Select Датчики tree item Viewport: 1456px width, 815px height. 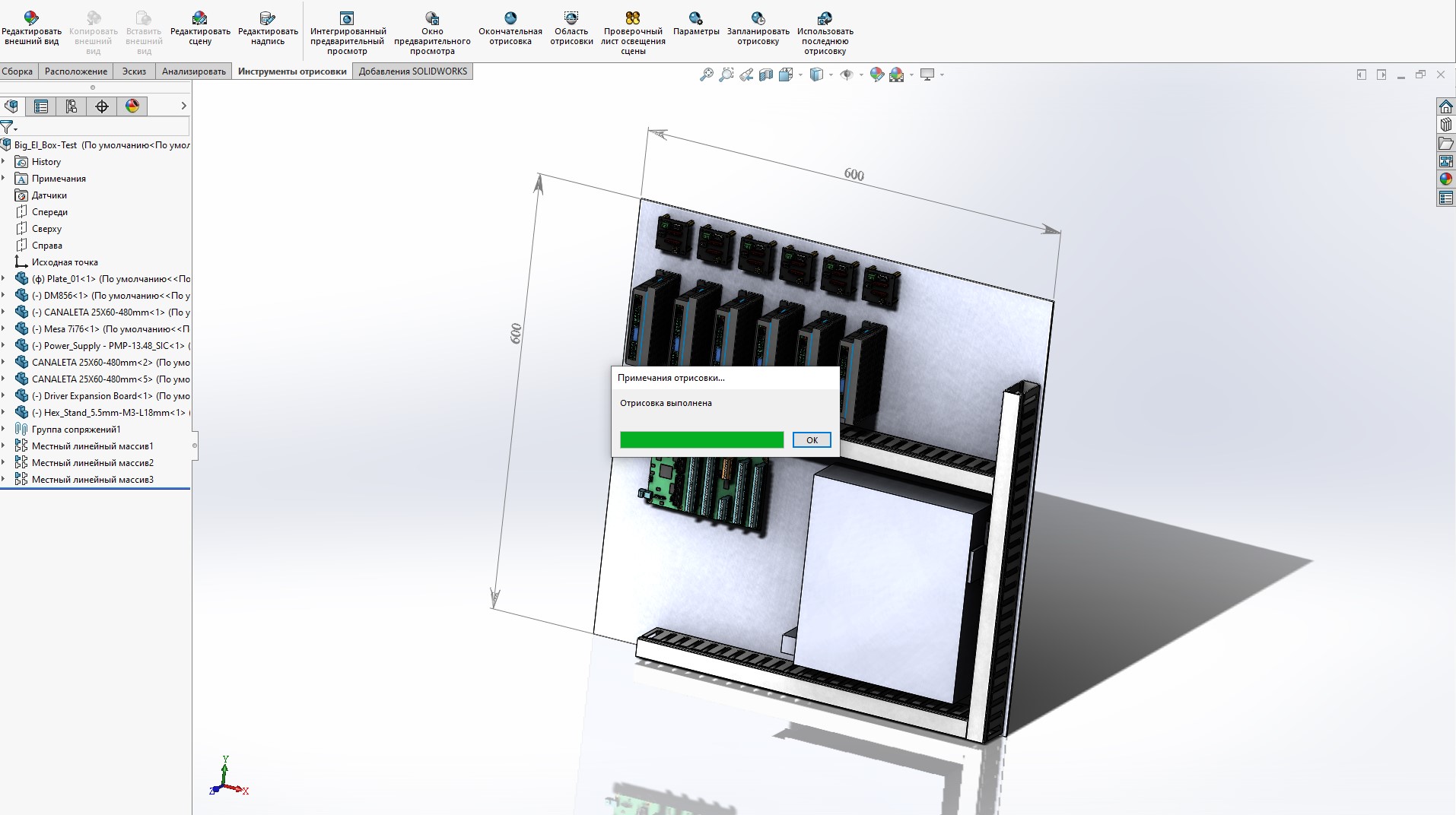[41, 195]
